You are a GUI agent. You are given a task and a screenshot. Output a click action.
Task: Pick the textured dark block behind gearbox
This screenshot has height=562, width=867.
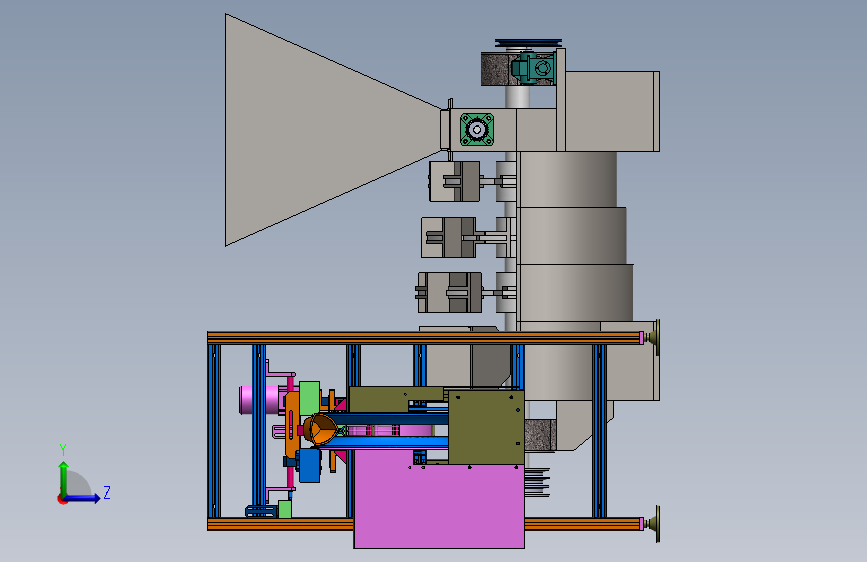pyautogui.click(x=496, y=69)
